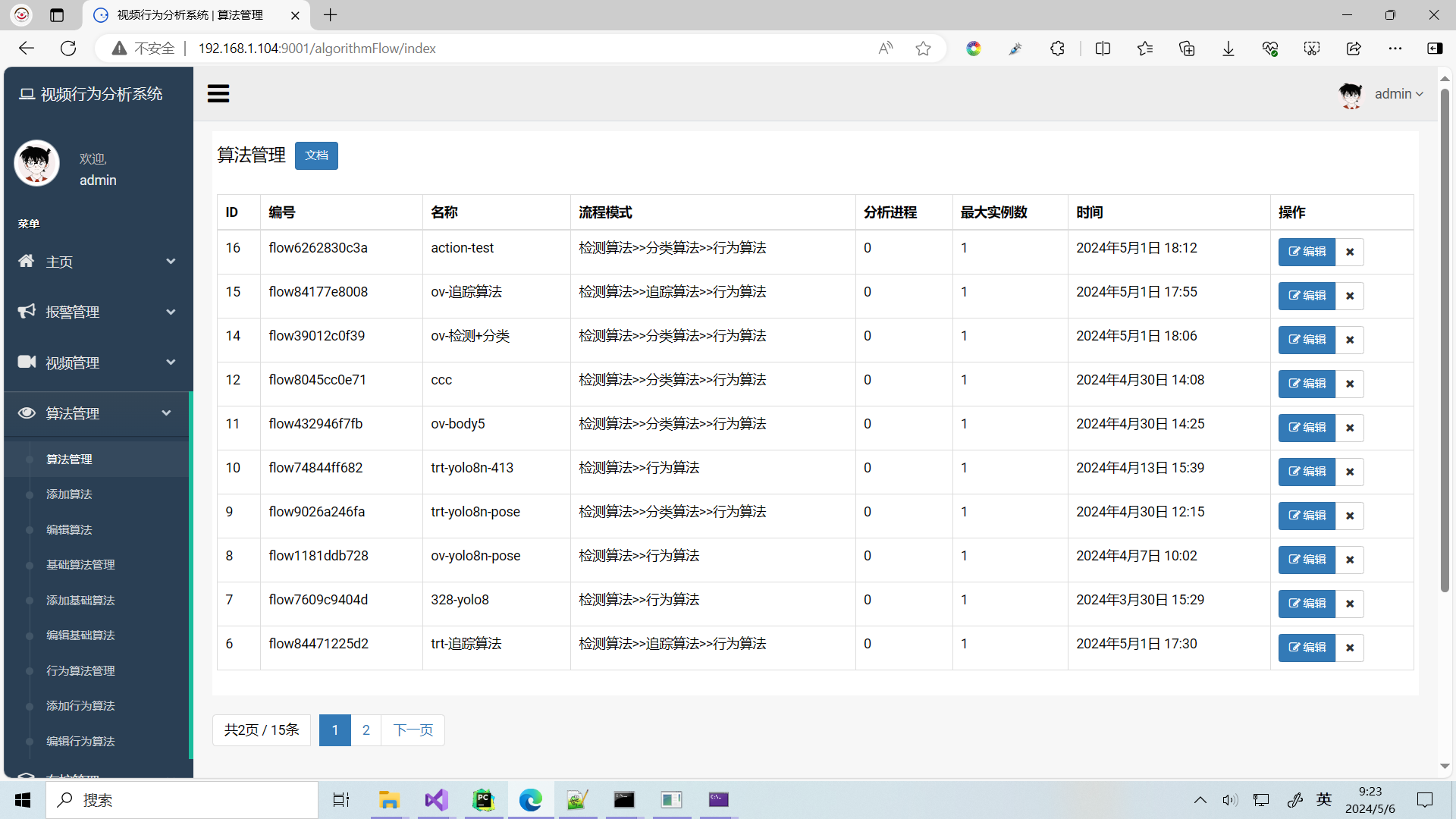Click the 报警管理 menu icon

[x=27, y=311]
